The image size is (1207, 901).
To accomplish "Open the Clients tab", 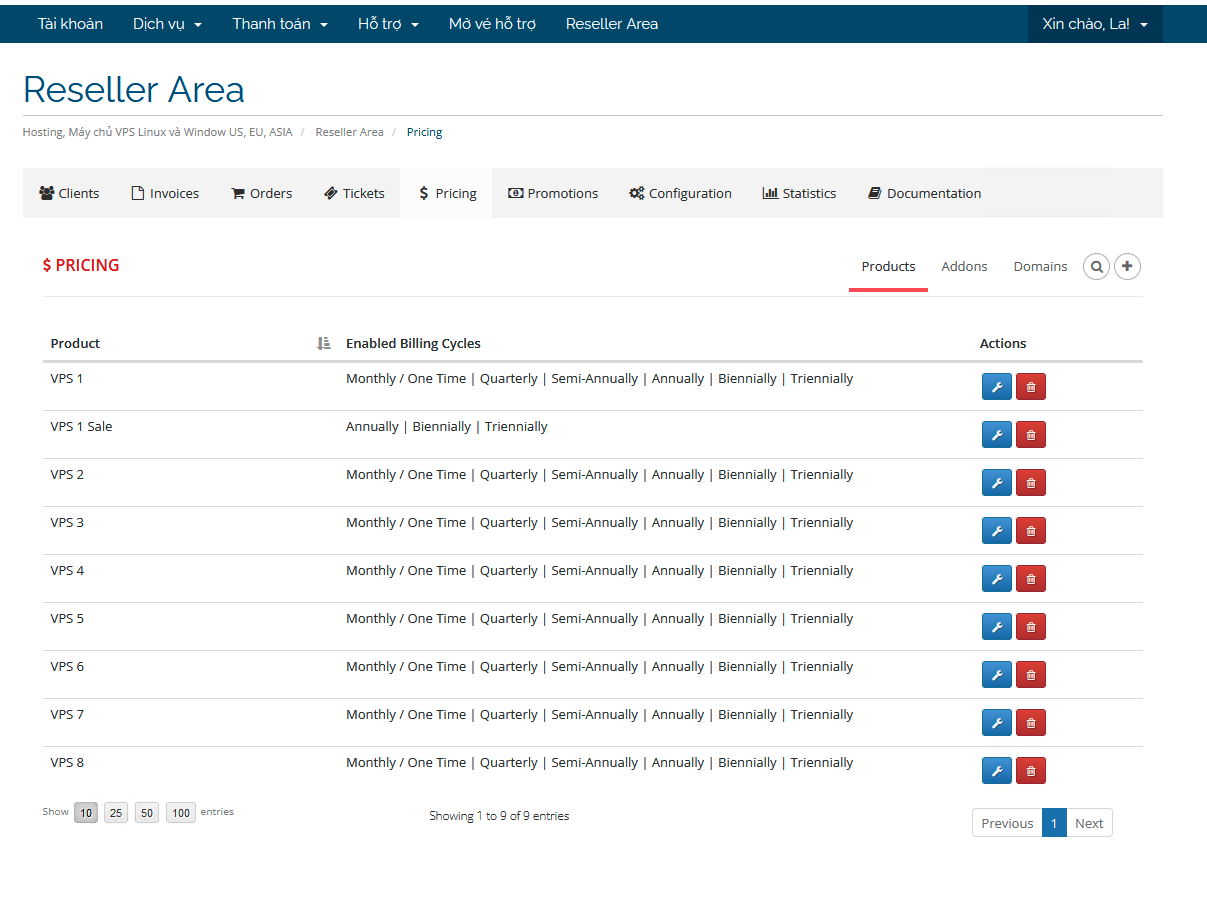I will tap(69, 194).
